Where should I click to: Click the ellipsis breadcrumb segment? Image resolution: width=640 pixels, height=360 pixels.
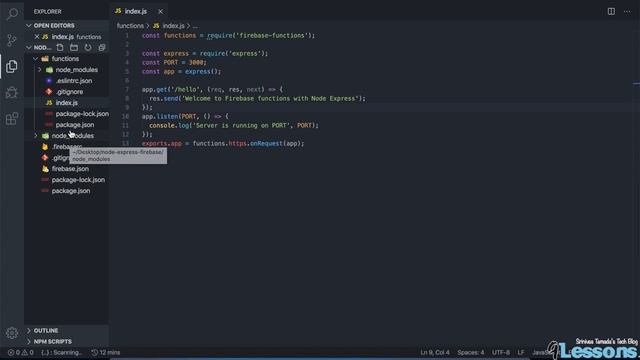(195, 26)
